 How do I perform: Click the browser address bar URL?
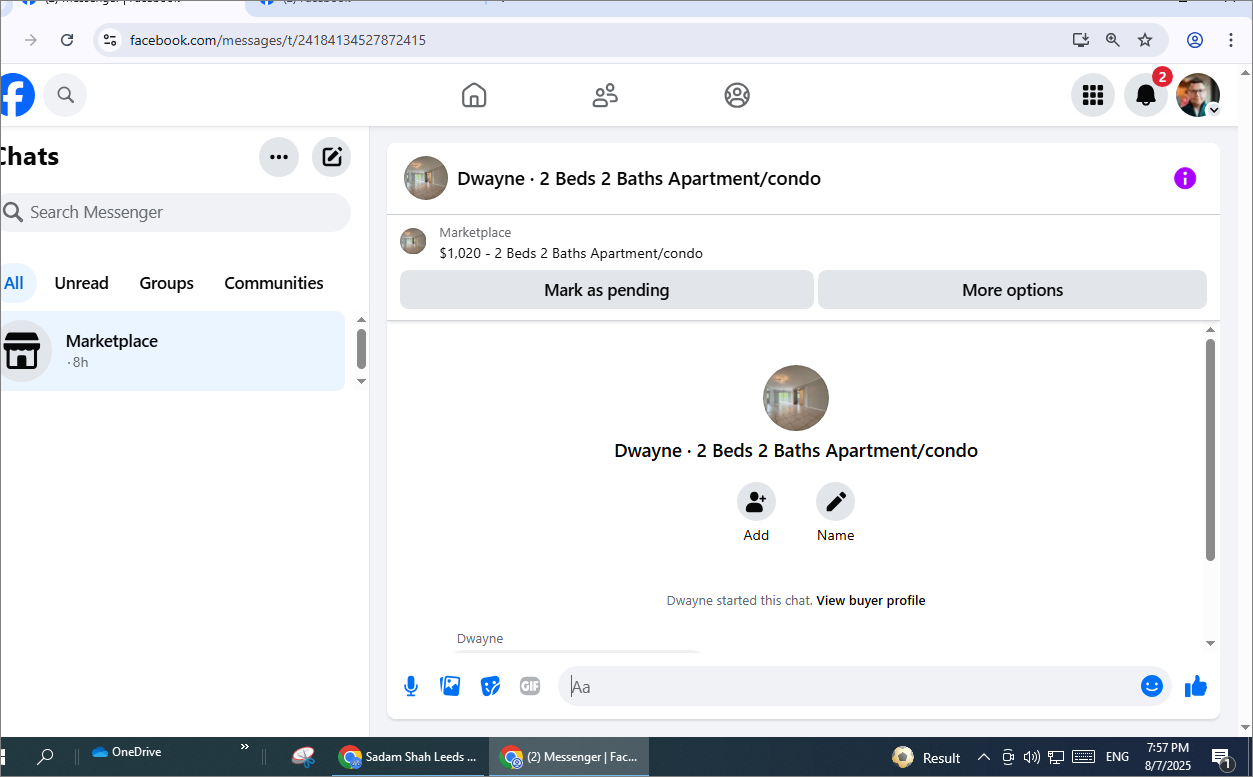(278, 41)
